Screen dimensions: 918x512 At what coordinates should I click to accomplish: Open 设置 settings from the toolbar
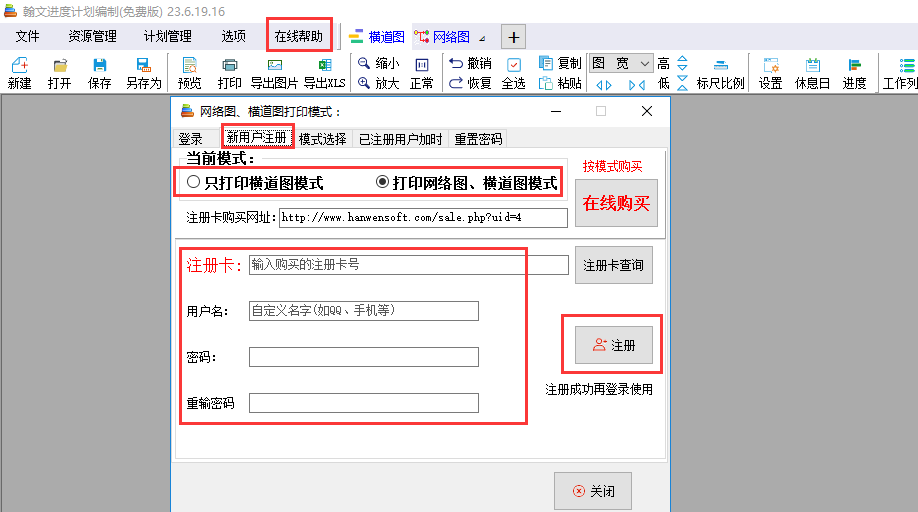pos(770,73)
